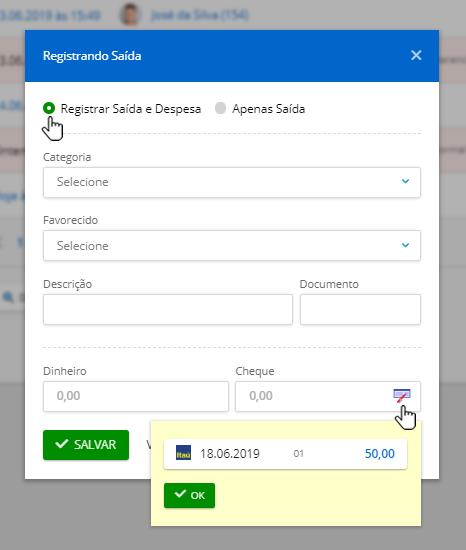Click the Dinheiro amount field

click(136, 396)
